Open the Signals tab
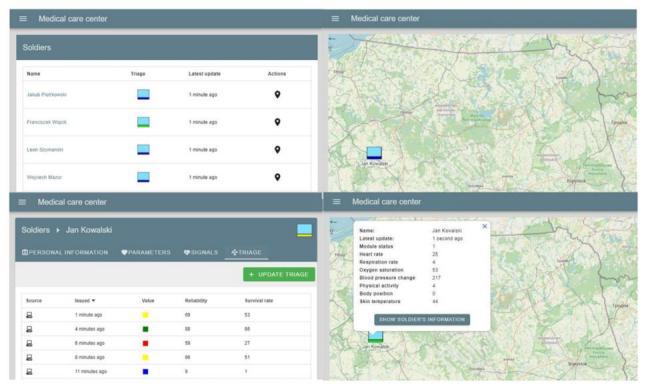The image size is (652, 387). [201, 252]
